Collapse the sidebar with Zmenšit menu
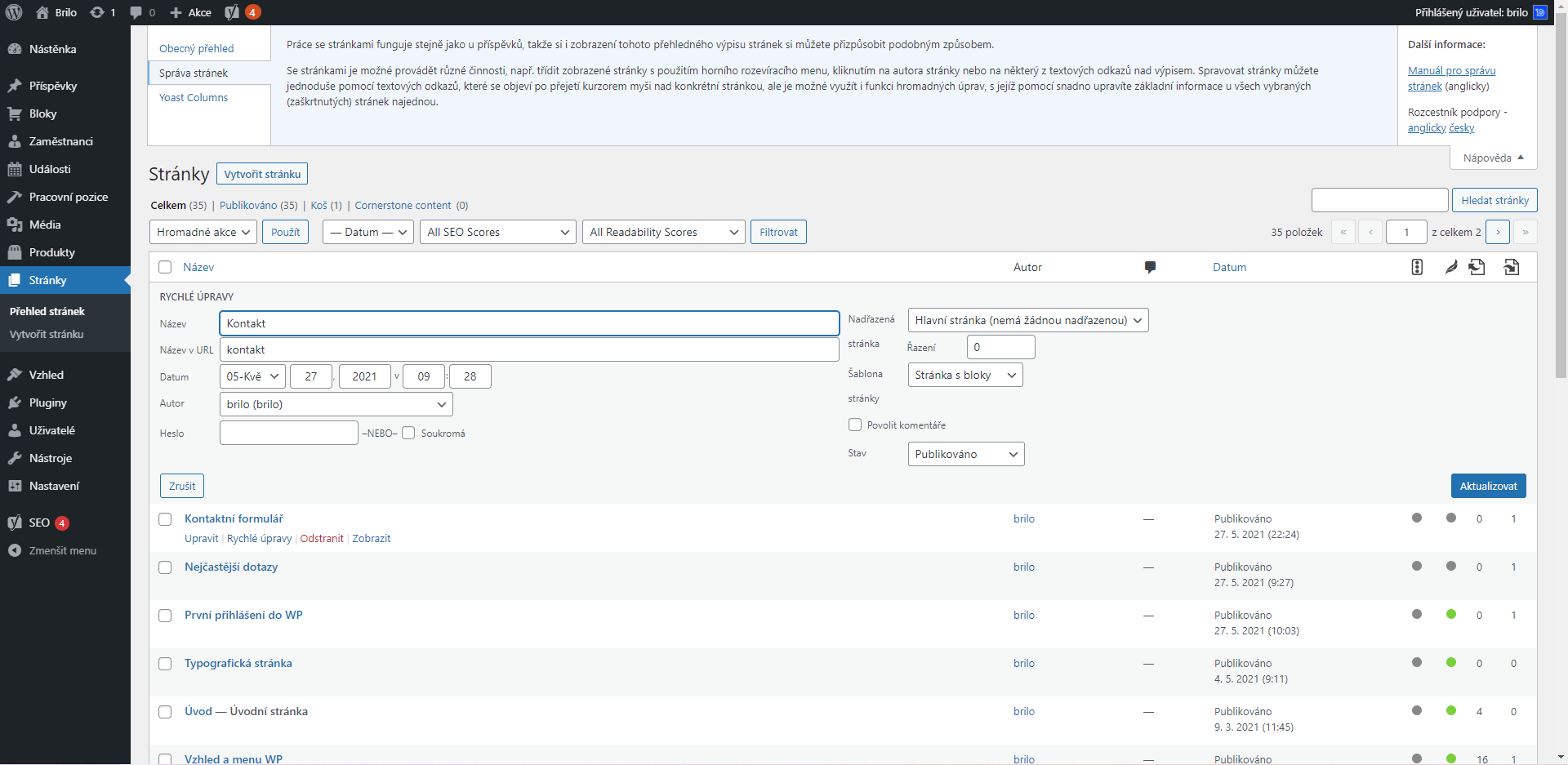The height and width of the screenshot is (765, 1568). pos(62,550)
